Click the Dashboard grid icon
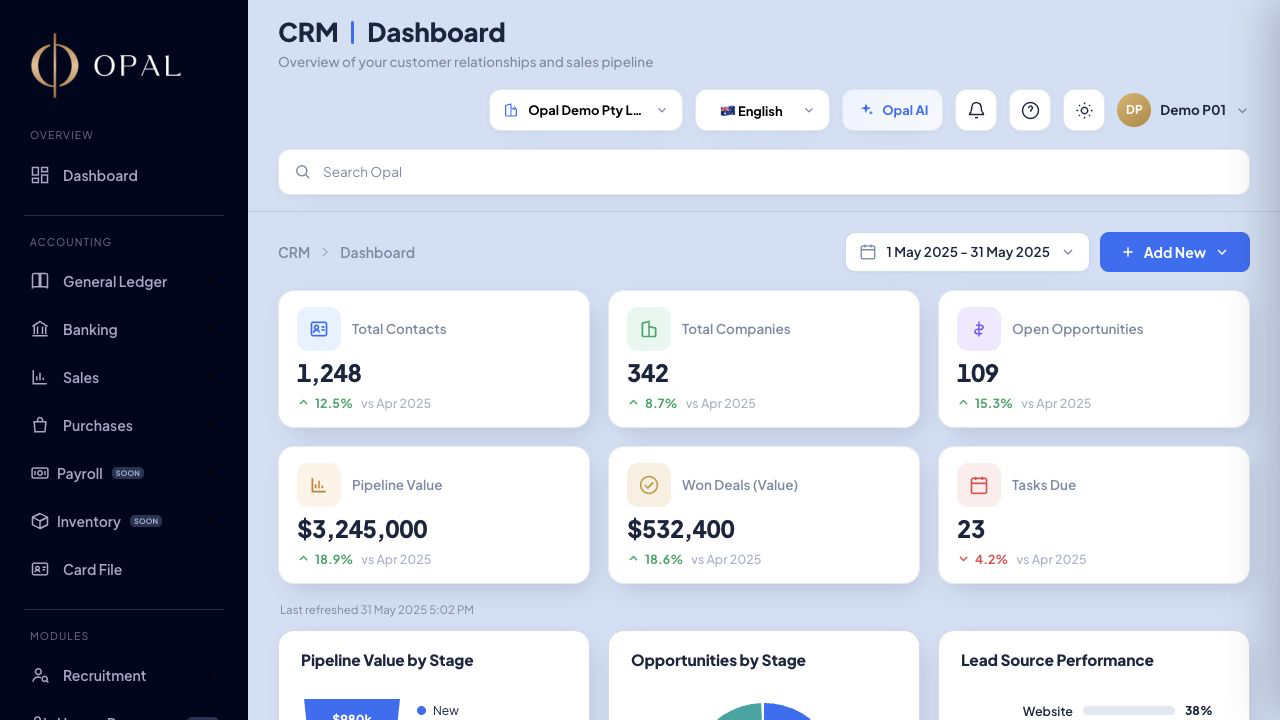This screenshot has height=720, width=1280. 40,175
